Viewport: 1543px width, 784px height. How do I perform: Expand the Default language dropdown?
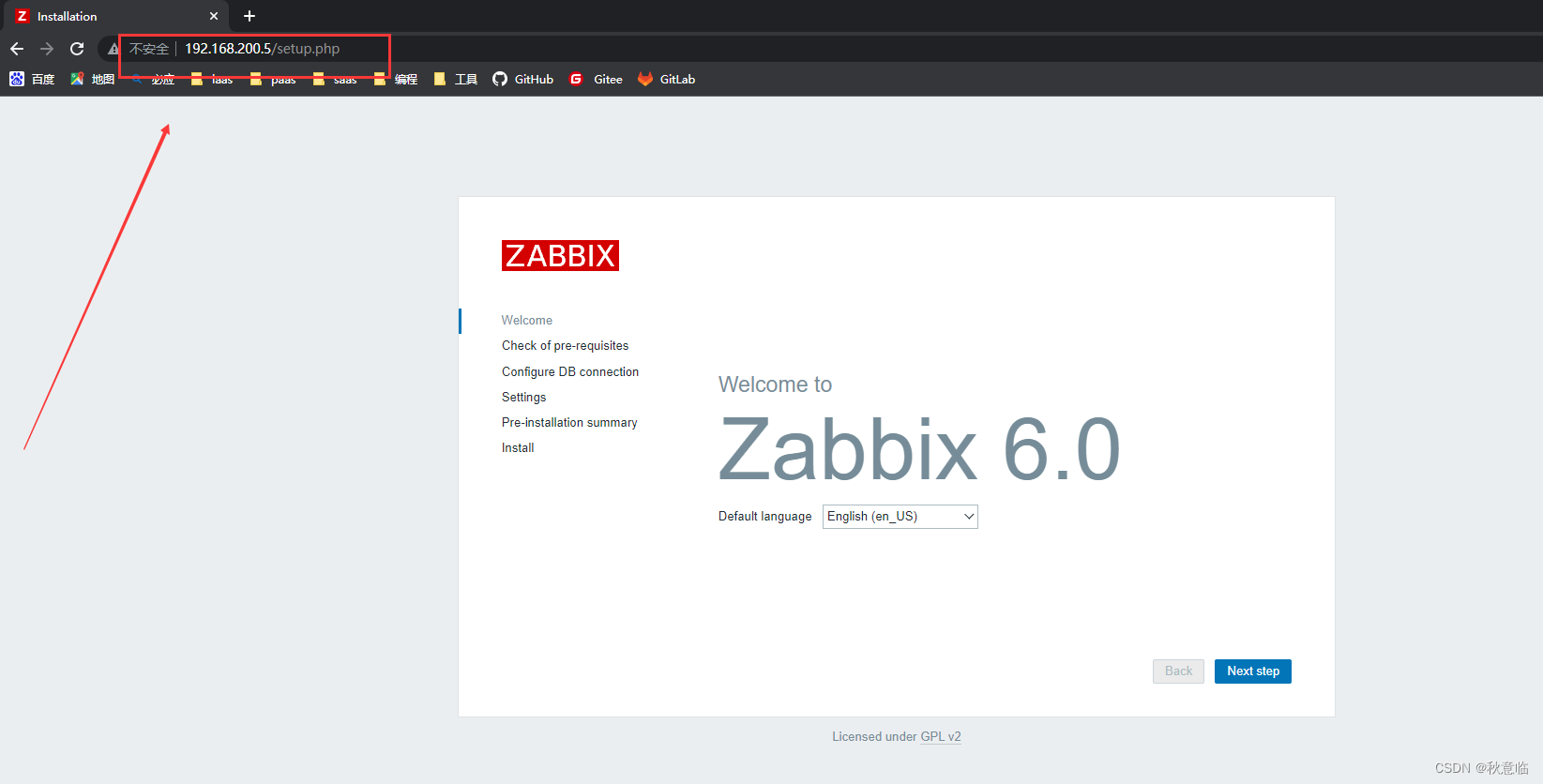click(x=900, y=517)
